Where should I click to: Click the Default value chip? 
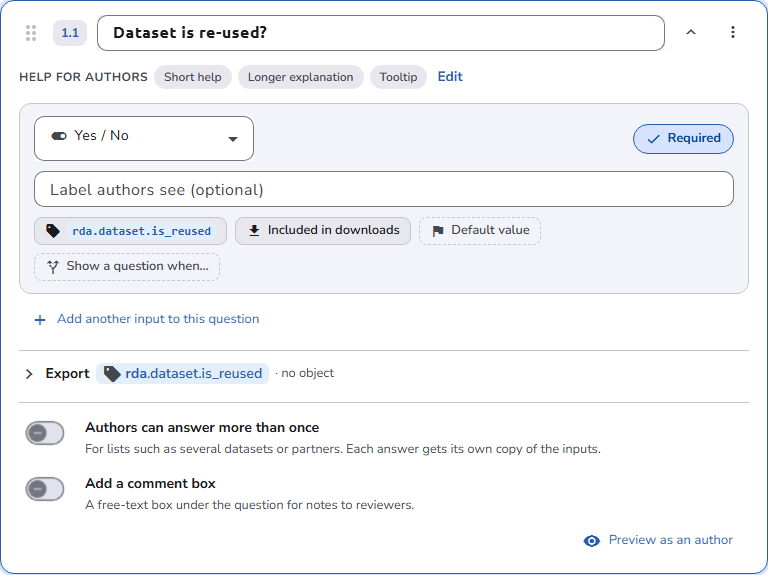(480, 231)
